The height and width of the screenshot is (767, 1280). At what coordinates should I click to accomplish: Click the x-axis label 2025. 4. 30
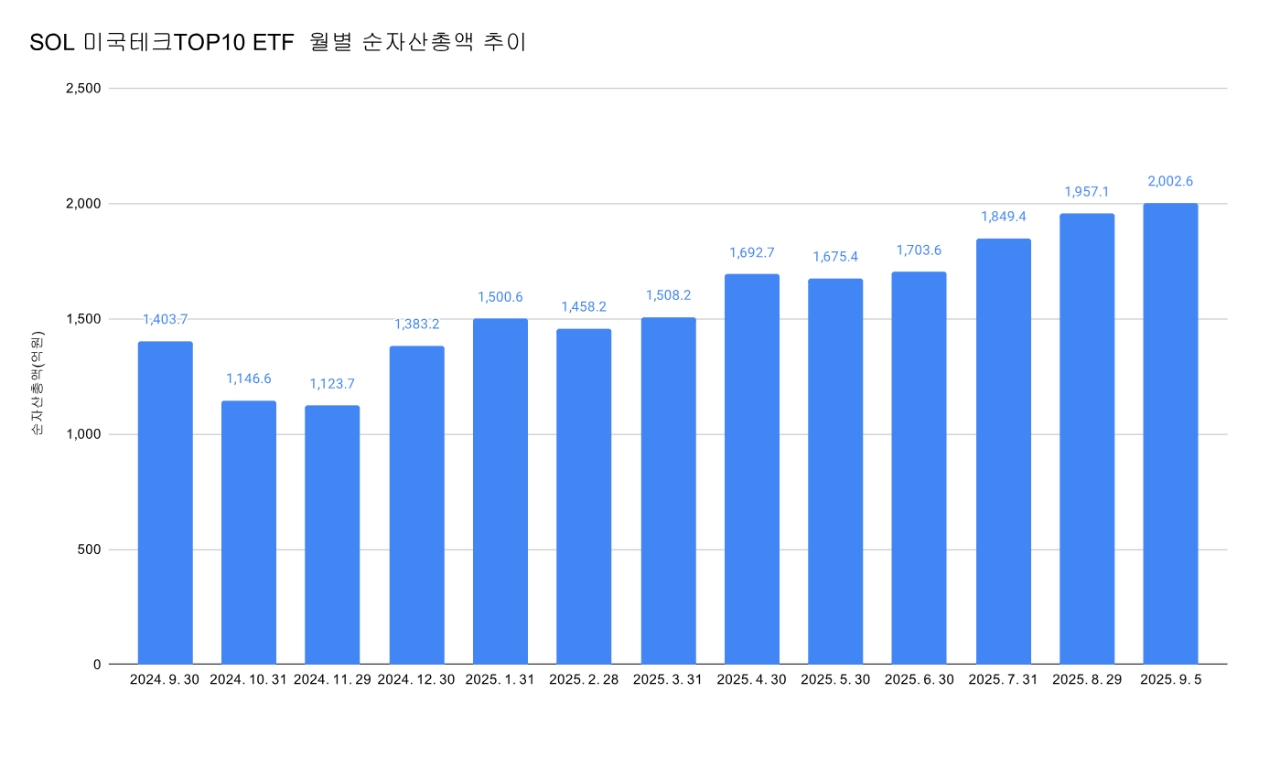pos(751,679)
